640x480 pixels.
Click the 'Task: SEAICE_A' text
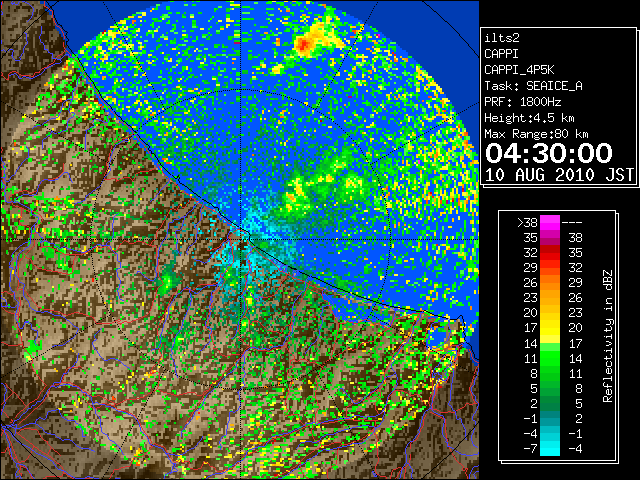click(x=533, y=86)
